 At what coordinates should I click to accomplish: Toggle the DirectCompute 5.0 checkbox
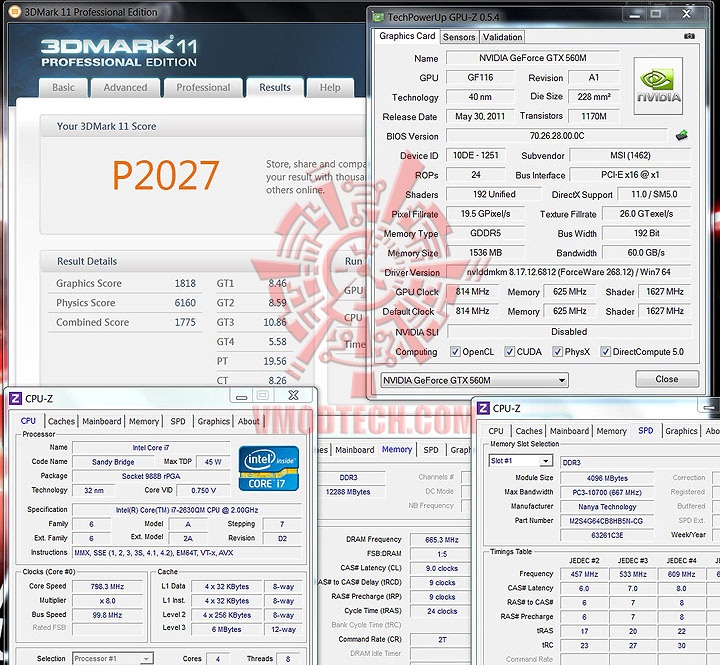pyautogui.click(x=606, y=352)
